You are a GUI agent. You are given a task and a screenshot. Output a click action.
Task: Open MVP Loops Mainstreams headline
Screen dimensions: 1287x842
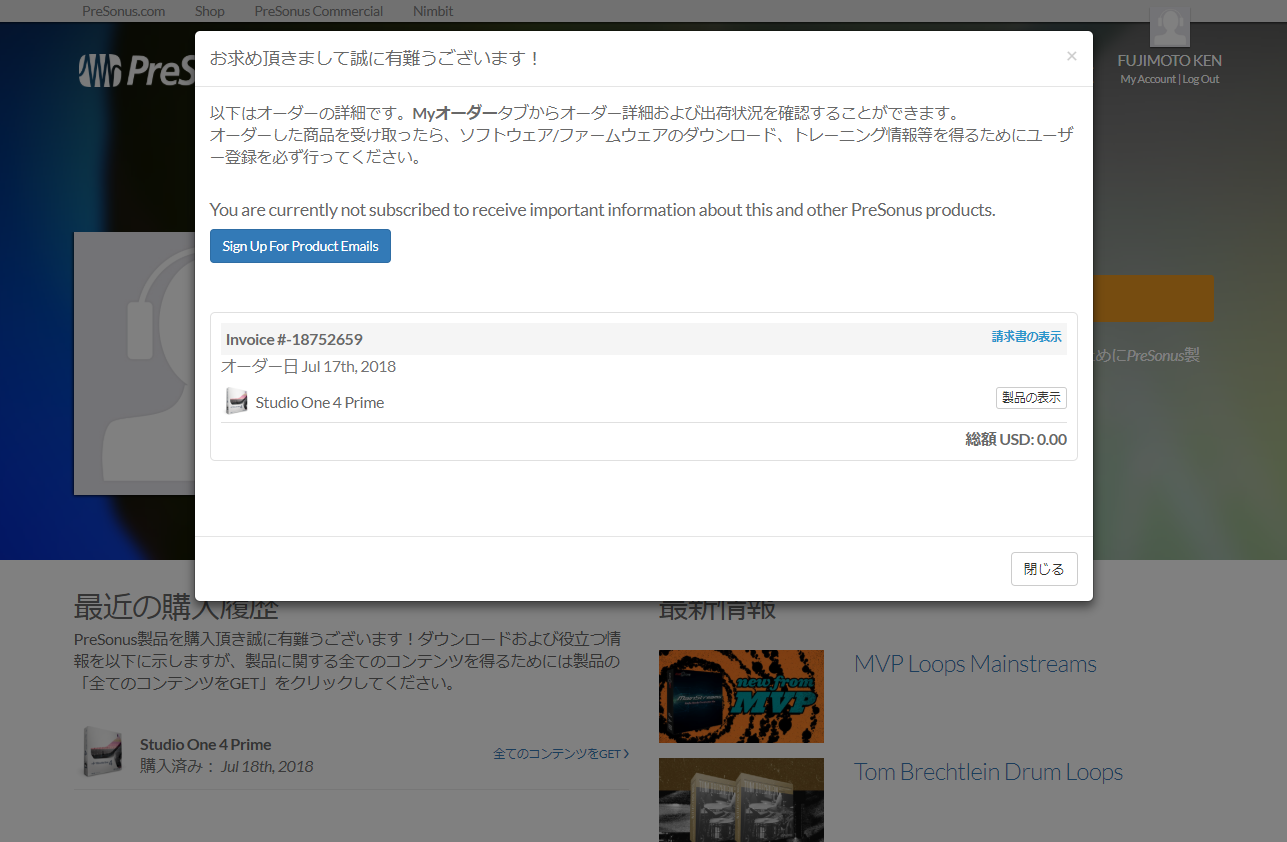(x=975, y=664)
